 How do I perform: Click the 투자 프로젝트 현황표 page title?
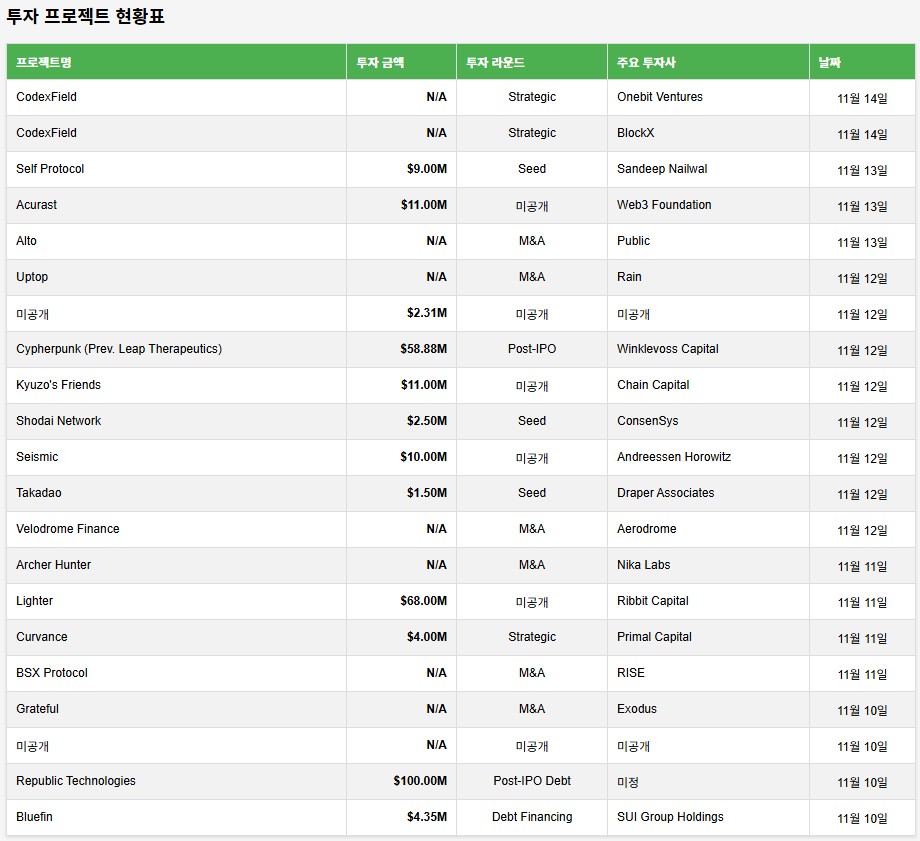(x=86, y=17)
